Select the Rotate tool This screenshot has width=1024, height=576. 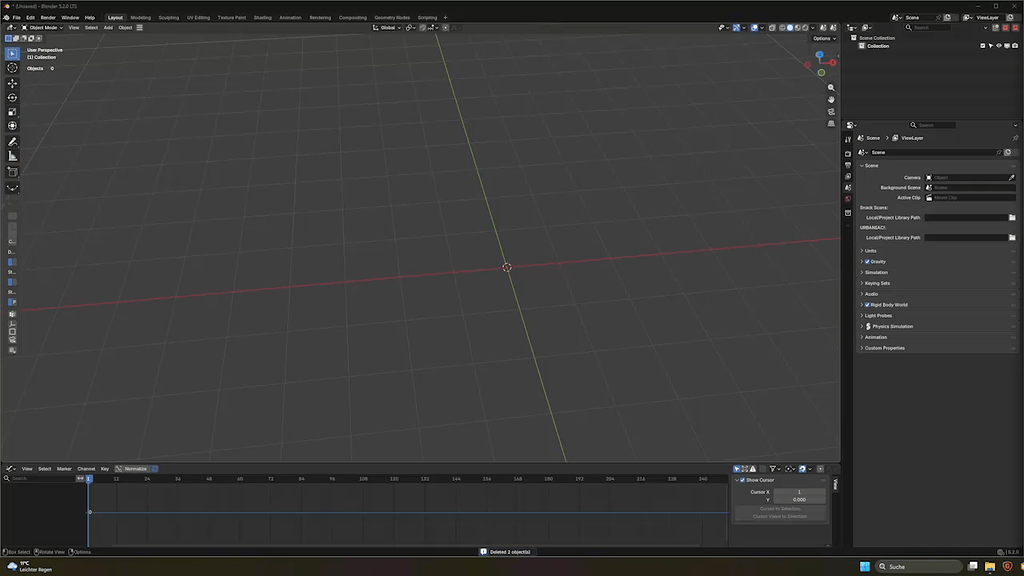(x=12, y=98)
